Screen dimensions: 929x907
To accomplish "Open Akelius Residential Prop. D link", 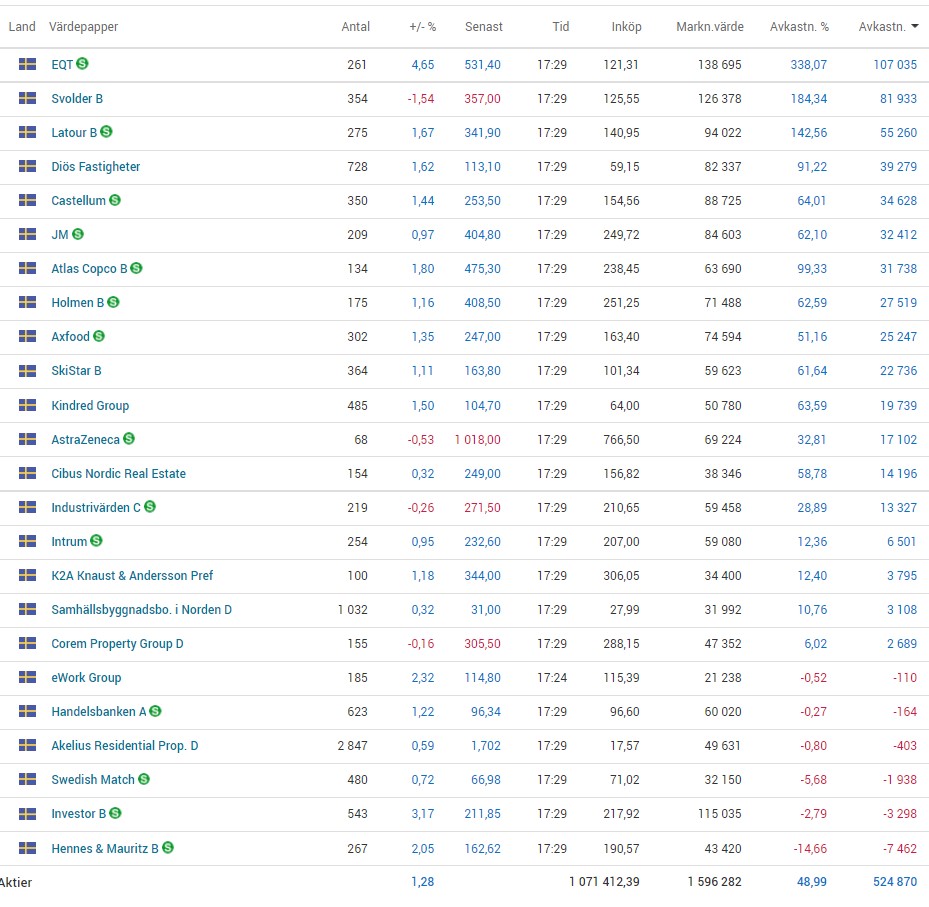I will [x=124, y=746].
